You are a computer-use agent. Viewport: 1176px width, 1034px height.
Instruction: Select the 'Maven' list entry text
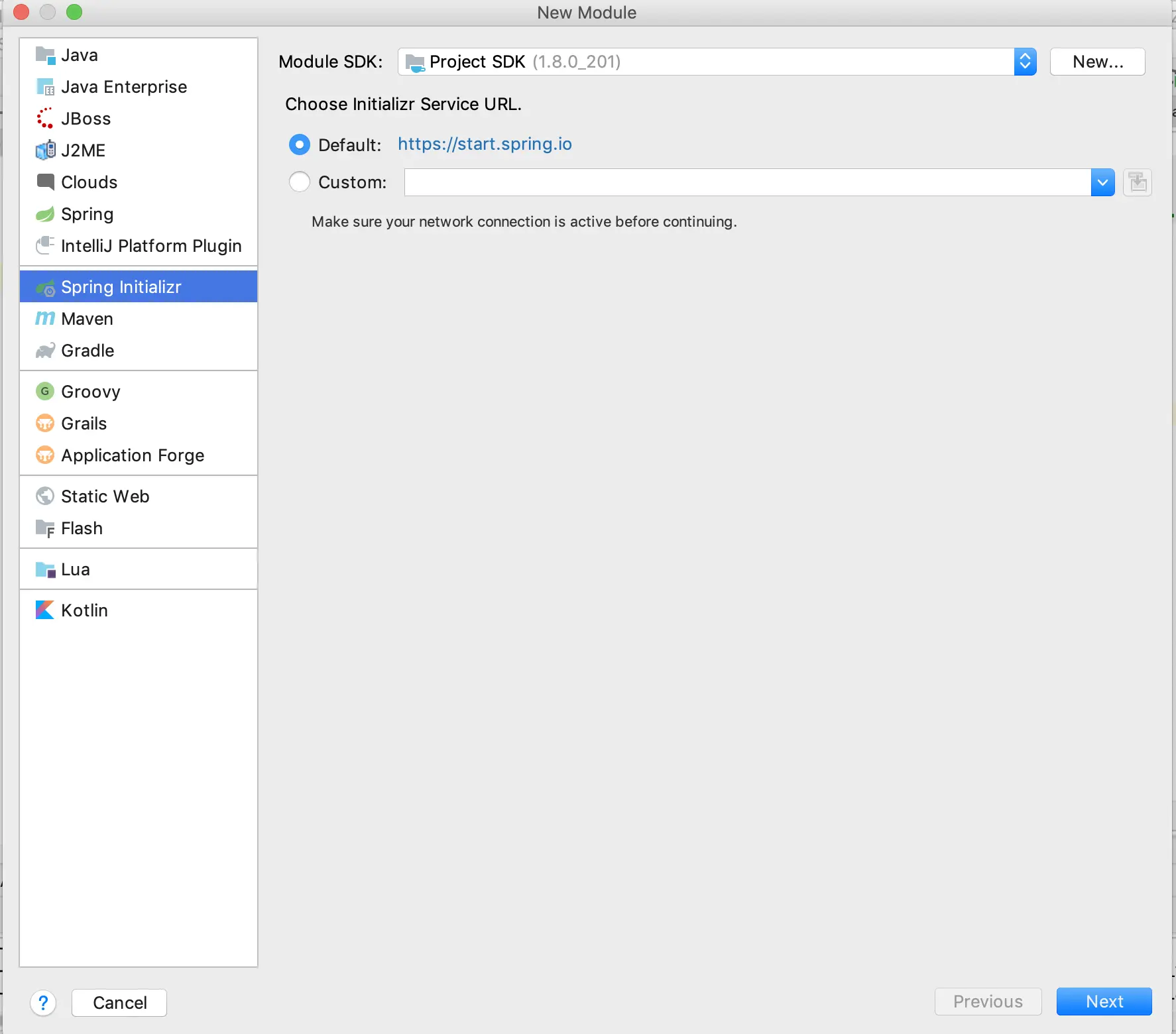[87, 319]
